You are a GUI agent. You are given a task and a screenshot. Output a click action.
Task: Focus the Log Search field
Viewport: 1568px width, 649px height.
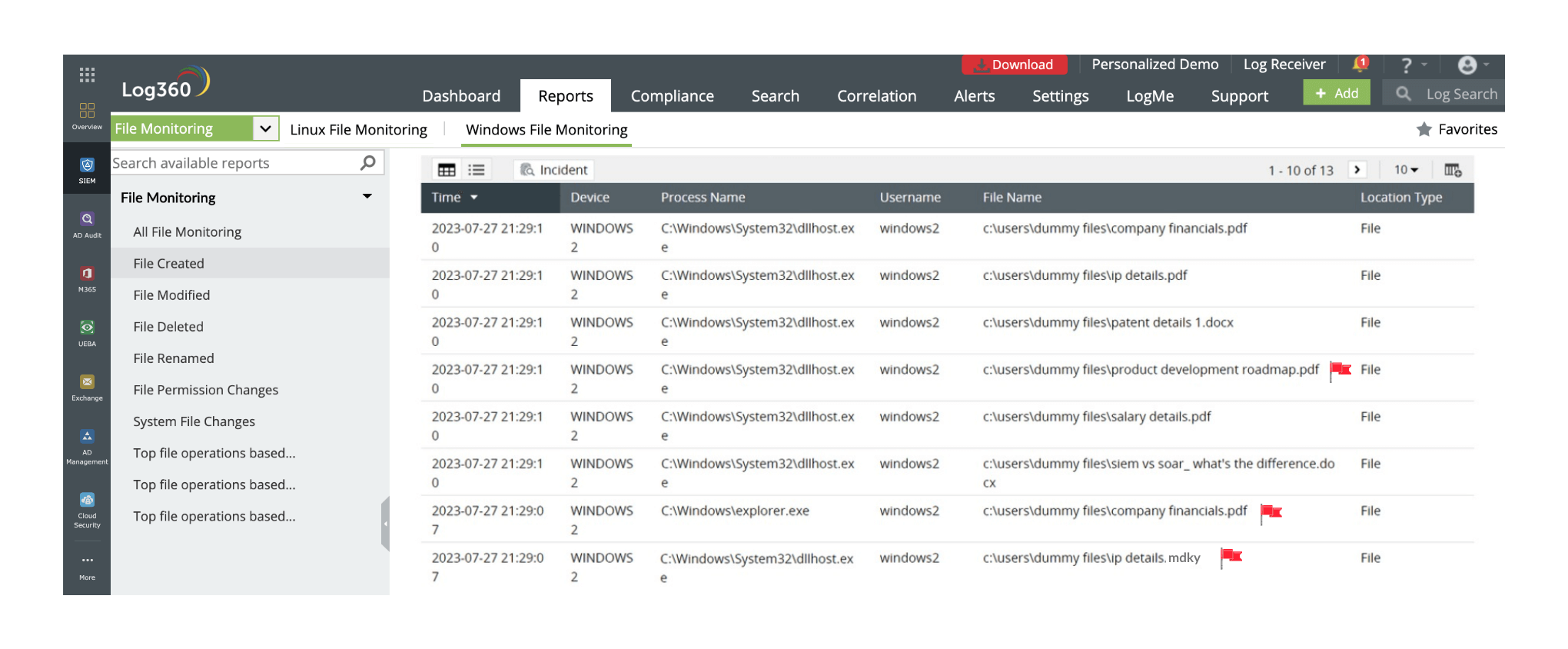tap(1443, 94)
